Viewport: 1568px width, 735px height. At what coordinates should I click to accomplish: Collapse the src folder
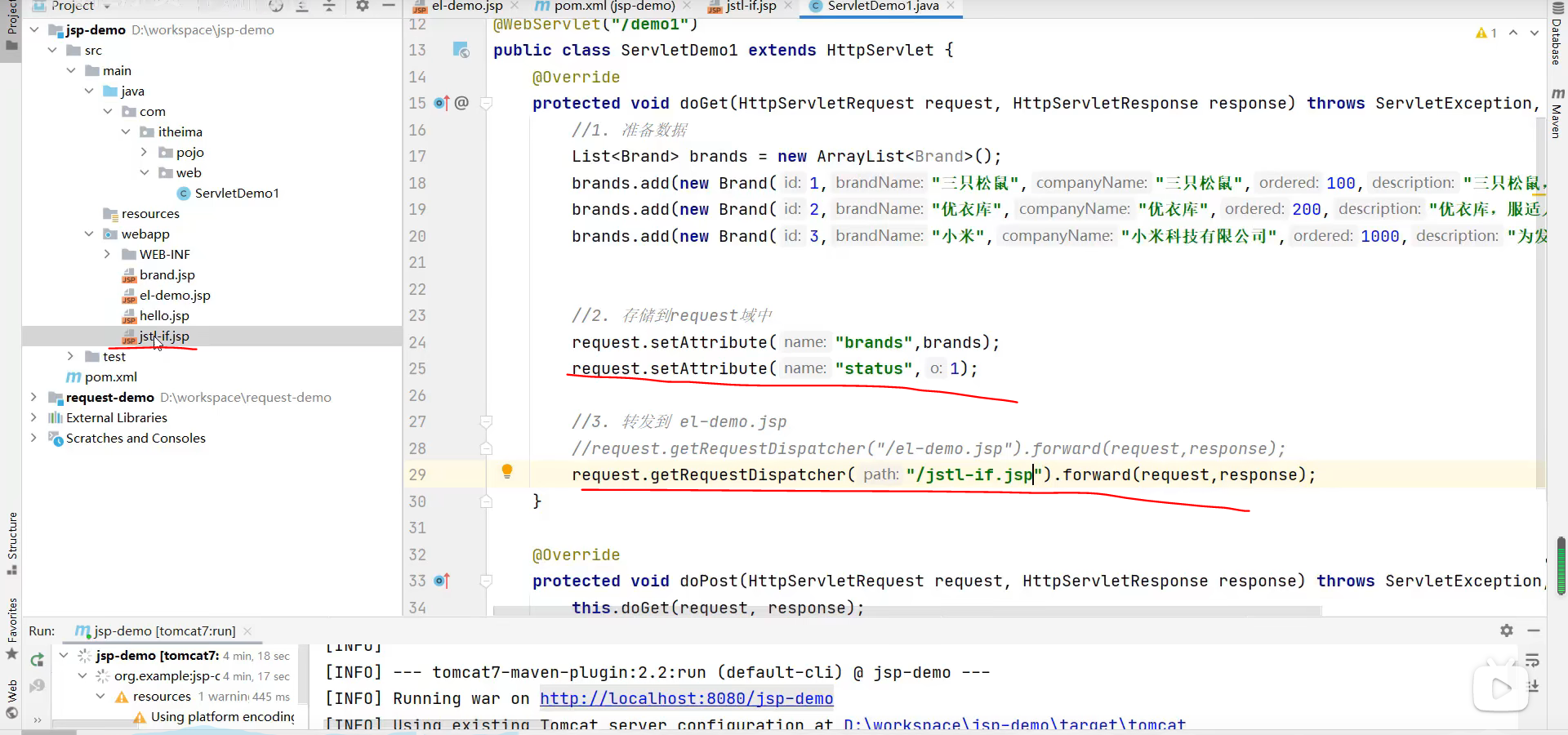tap(52, 50)
